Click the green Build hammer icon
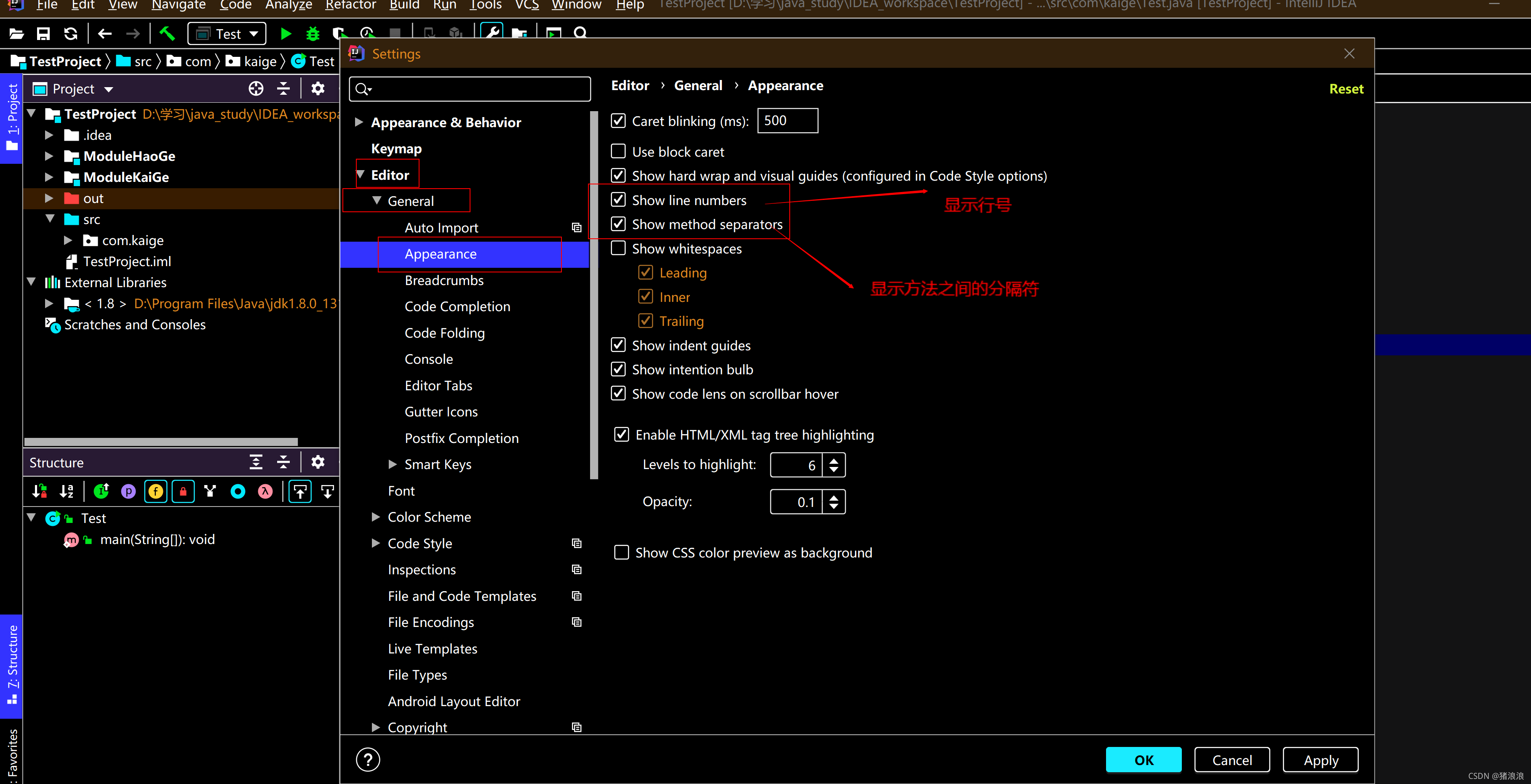This screenshot has width=1531, height=784. coord(167,34)
